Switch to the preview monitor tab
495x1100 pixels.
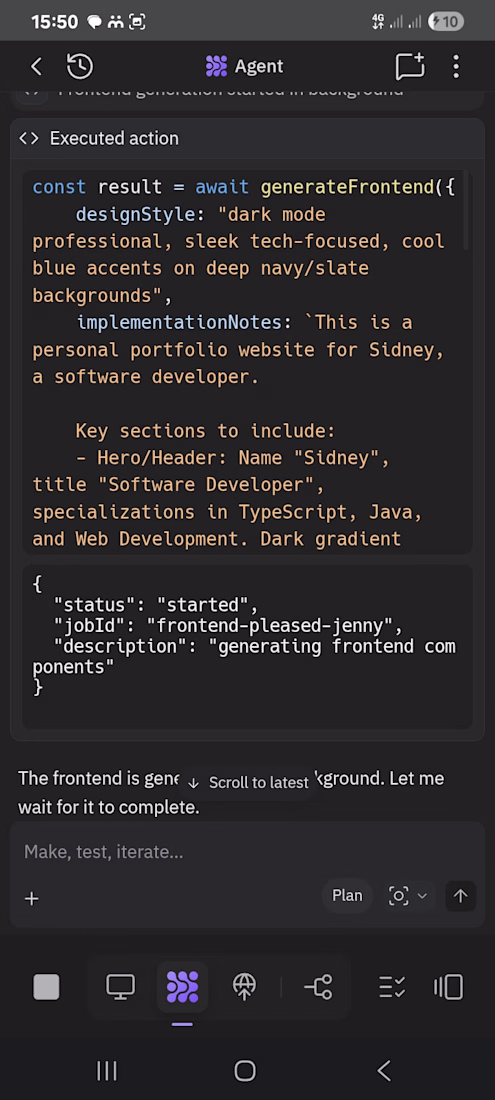tap(121, 986)
